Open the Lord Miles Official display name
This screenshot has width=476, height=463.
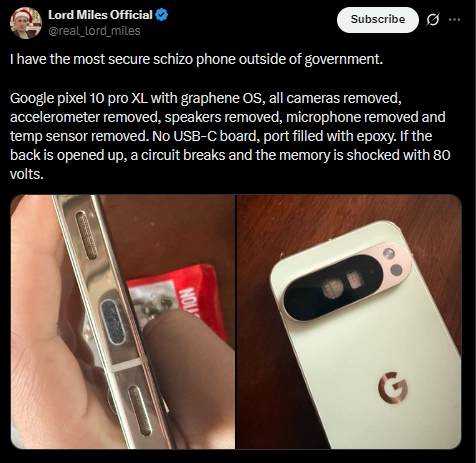100,15
